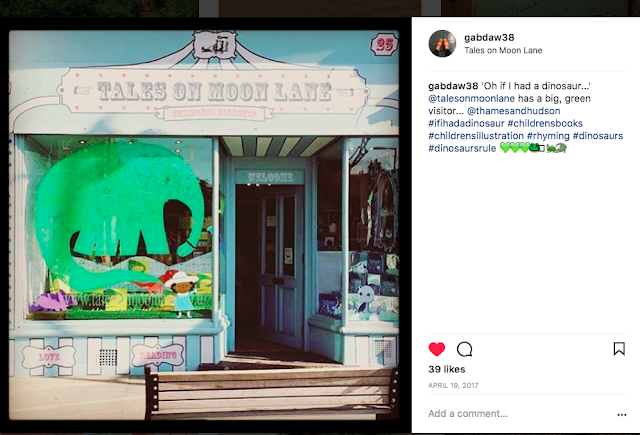Open gabdaw38 username in header

[489, 38]
